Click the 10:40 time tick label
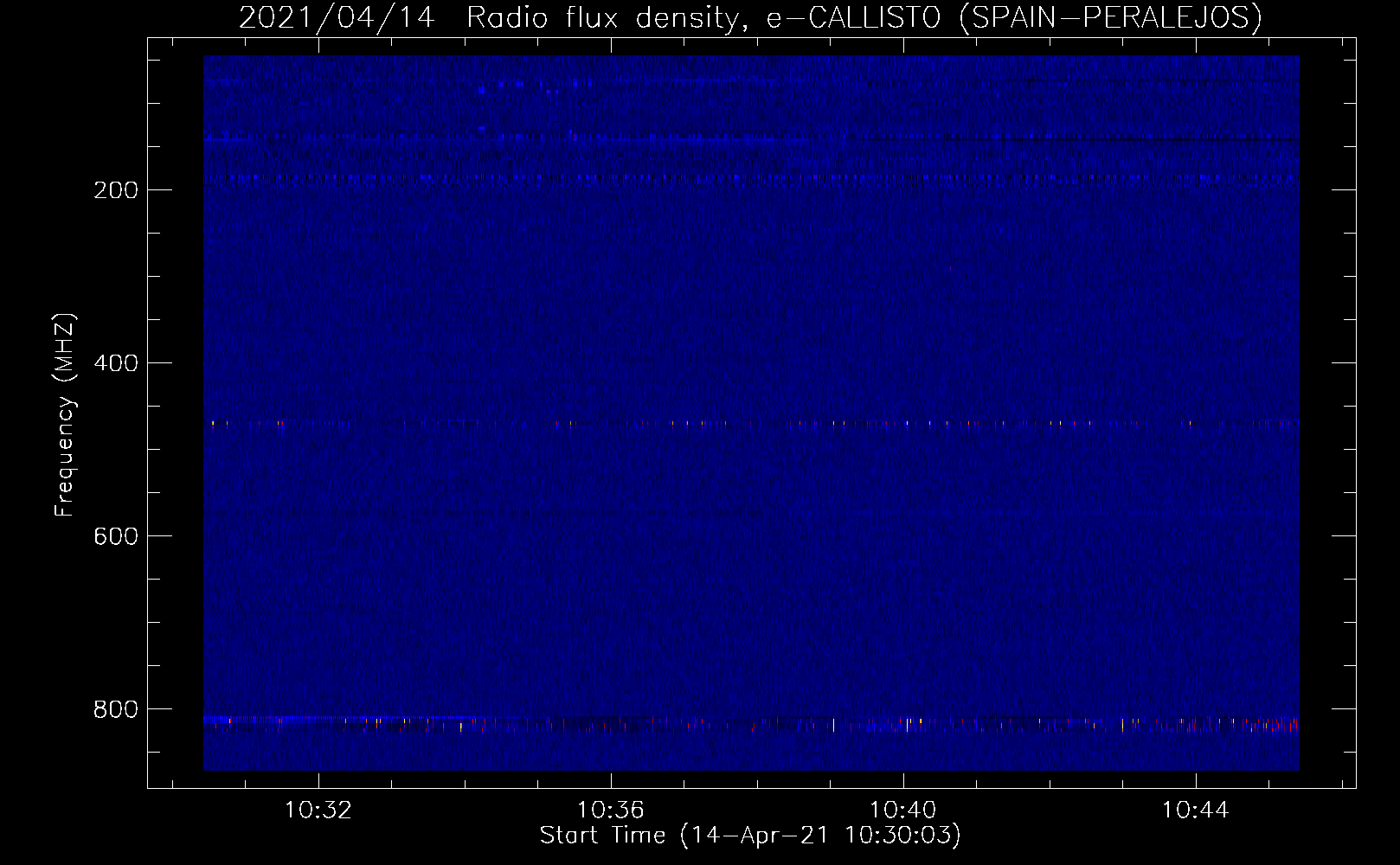Viewport: 1400px width, 865px height. [903, 811]
